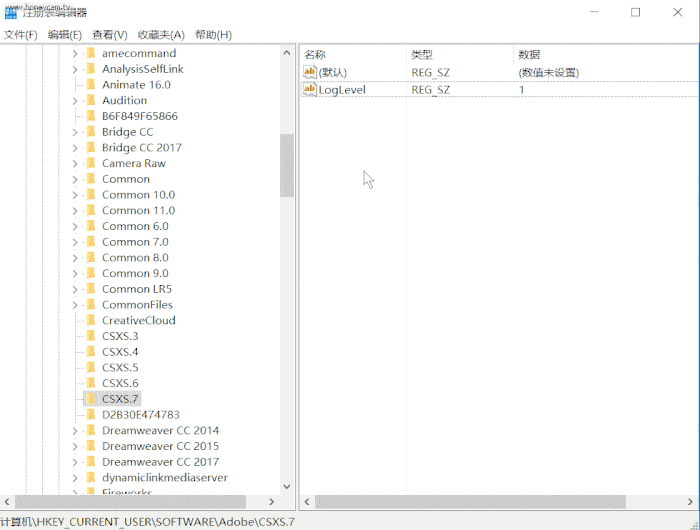Click the Common 11.0 folder icon
Image resolution: width=700 pixels, height=530 pixels.
tap(91, 210)
